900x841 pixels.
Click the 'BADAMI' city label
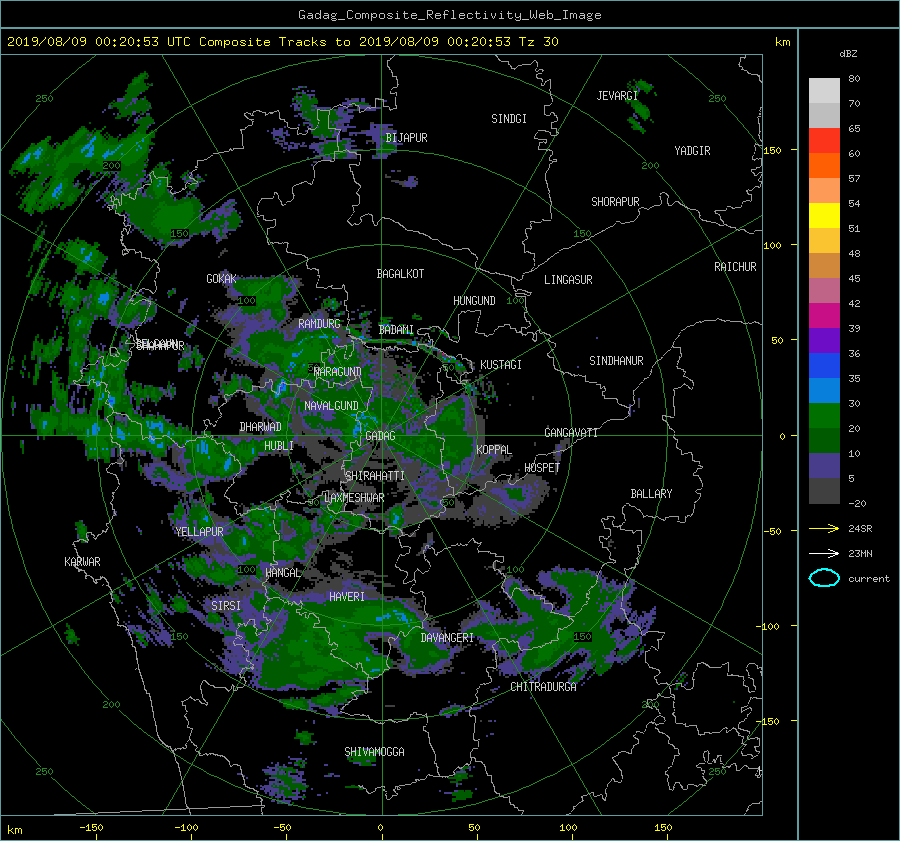396,330
